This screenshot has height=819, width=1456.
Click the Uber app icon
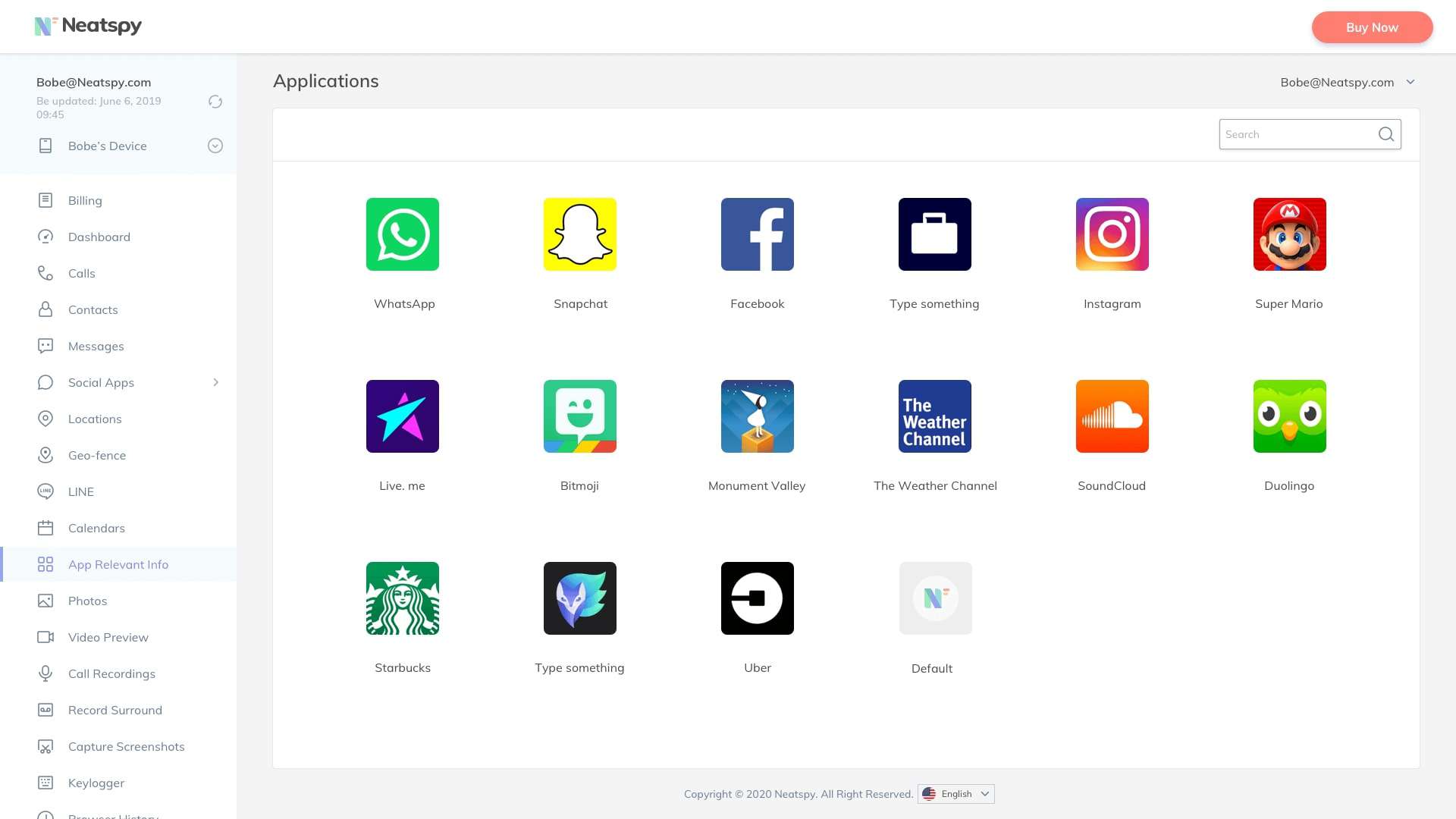pyautogui.click(x=757, y=598)
